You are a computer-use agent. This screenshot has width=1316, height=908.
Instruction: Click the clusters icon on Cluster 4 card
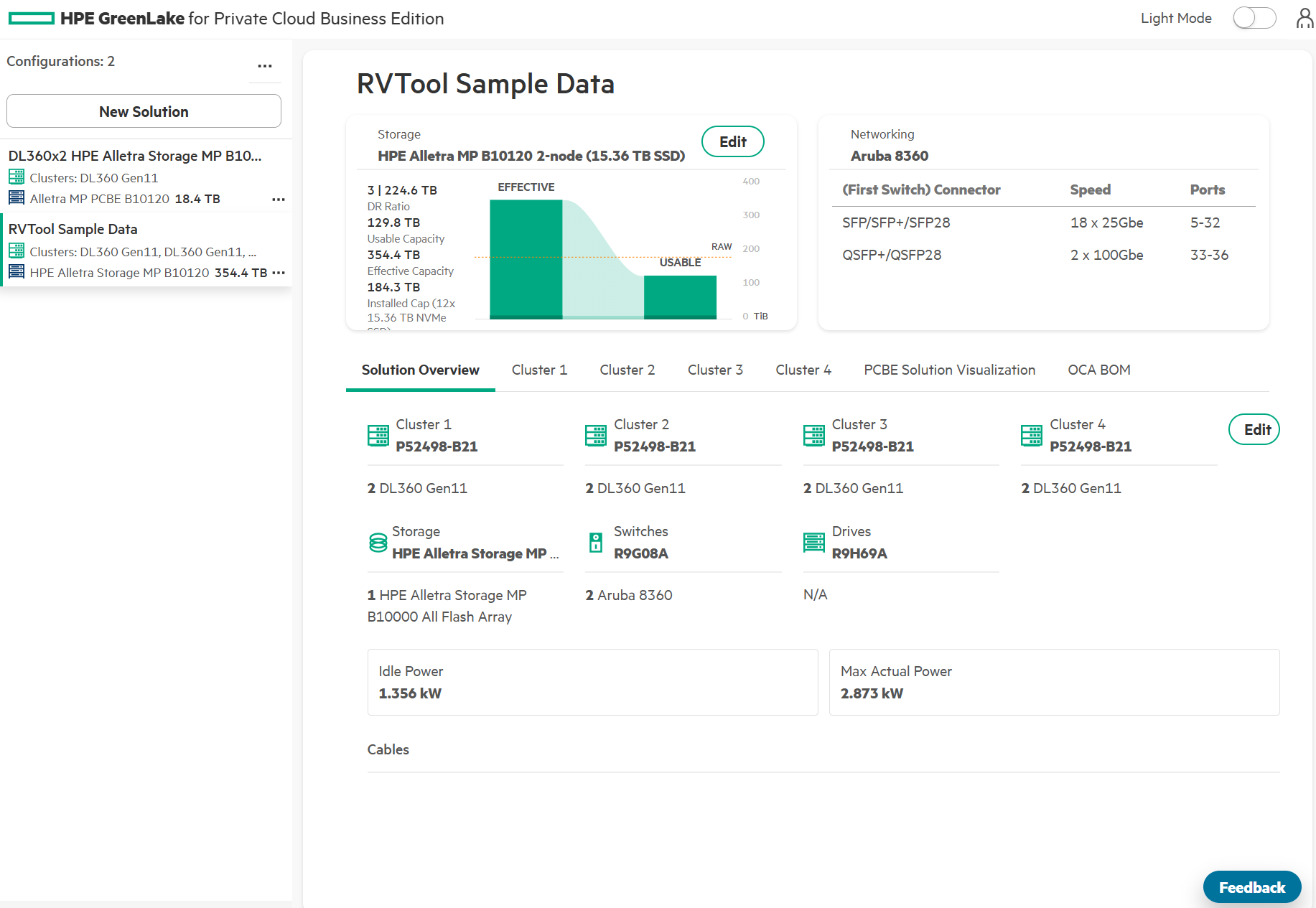(1032, 435)
